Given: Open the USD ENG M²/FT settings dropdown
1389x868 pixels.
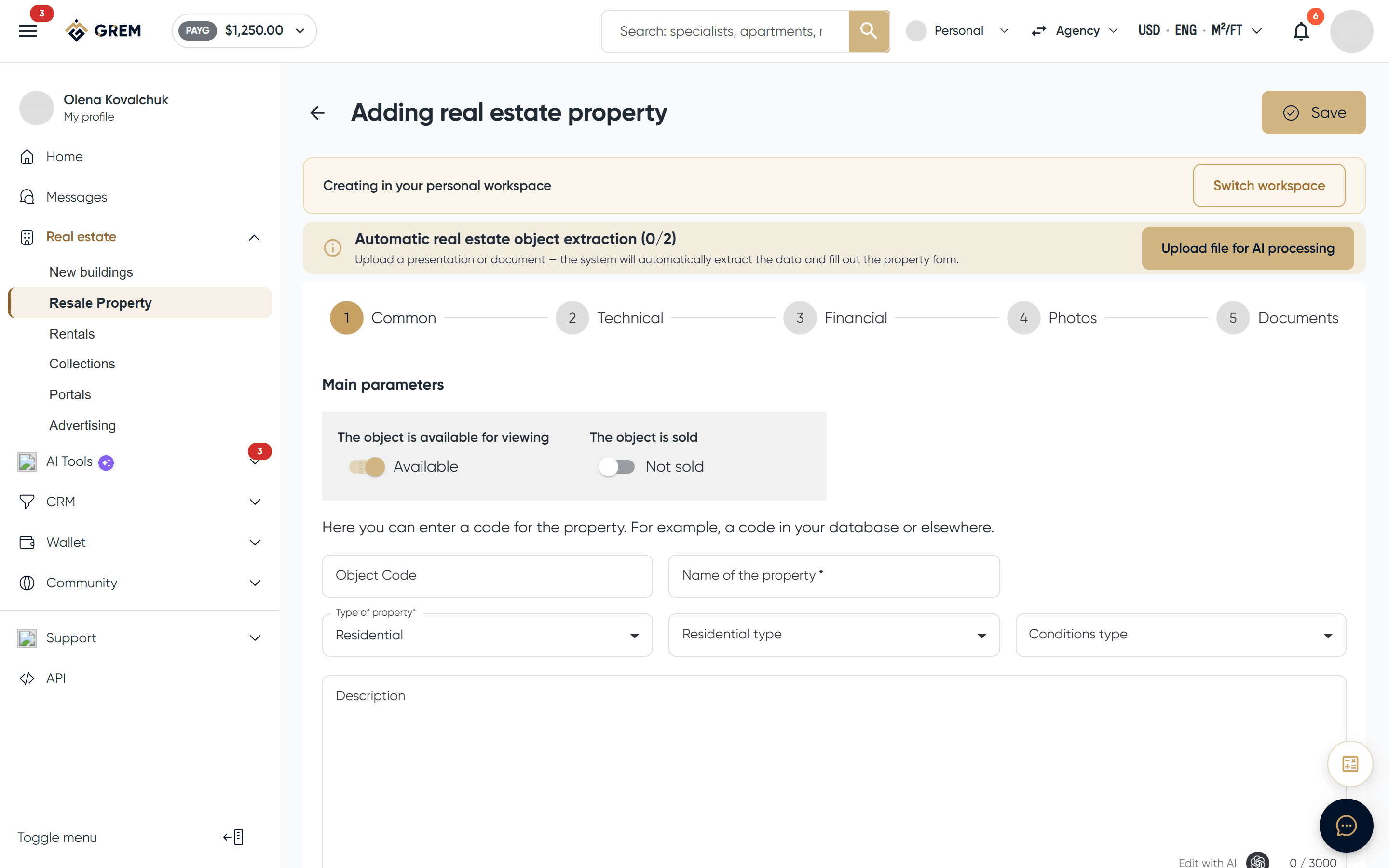Looking at the screenshot, I should pos(1199,30).
